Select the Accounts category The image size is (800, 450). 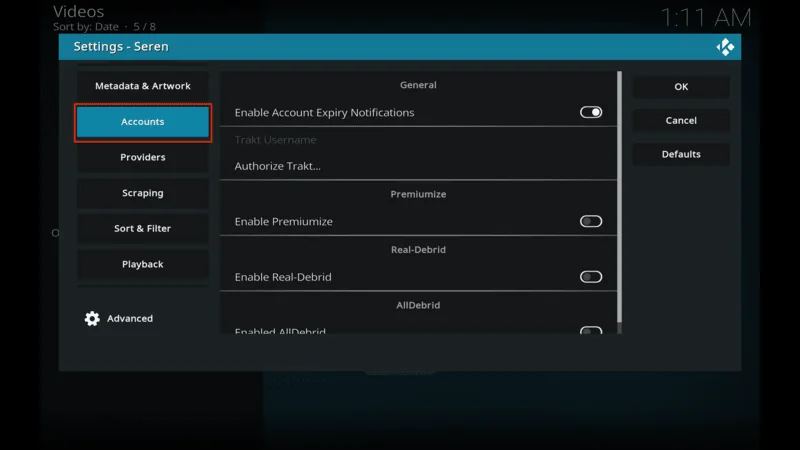click(143, 122)
